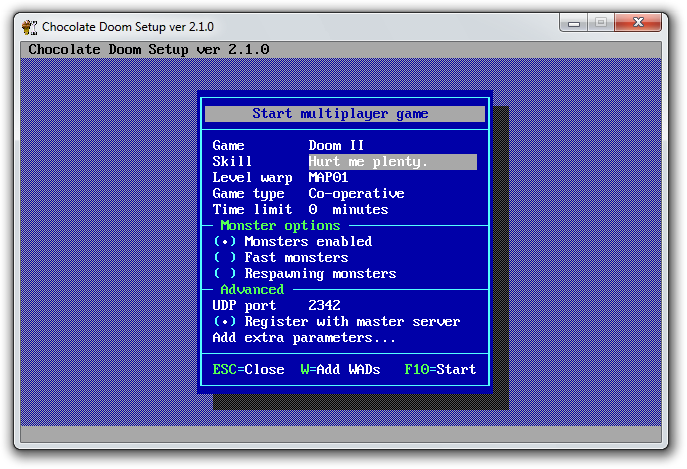This screenshot has height=469, width=687.
Task: Enable the Fast monsters checkbox
Action: pyautogui.click(x=225, y=258)
